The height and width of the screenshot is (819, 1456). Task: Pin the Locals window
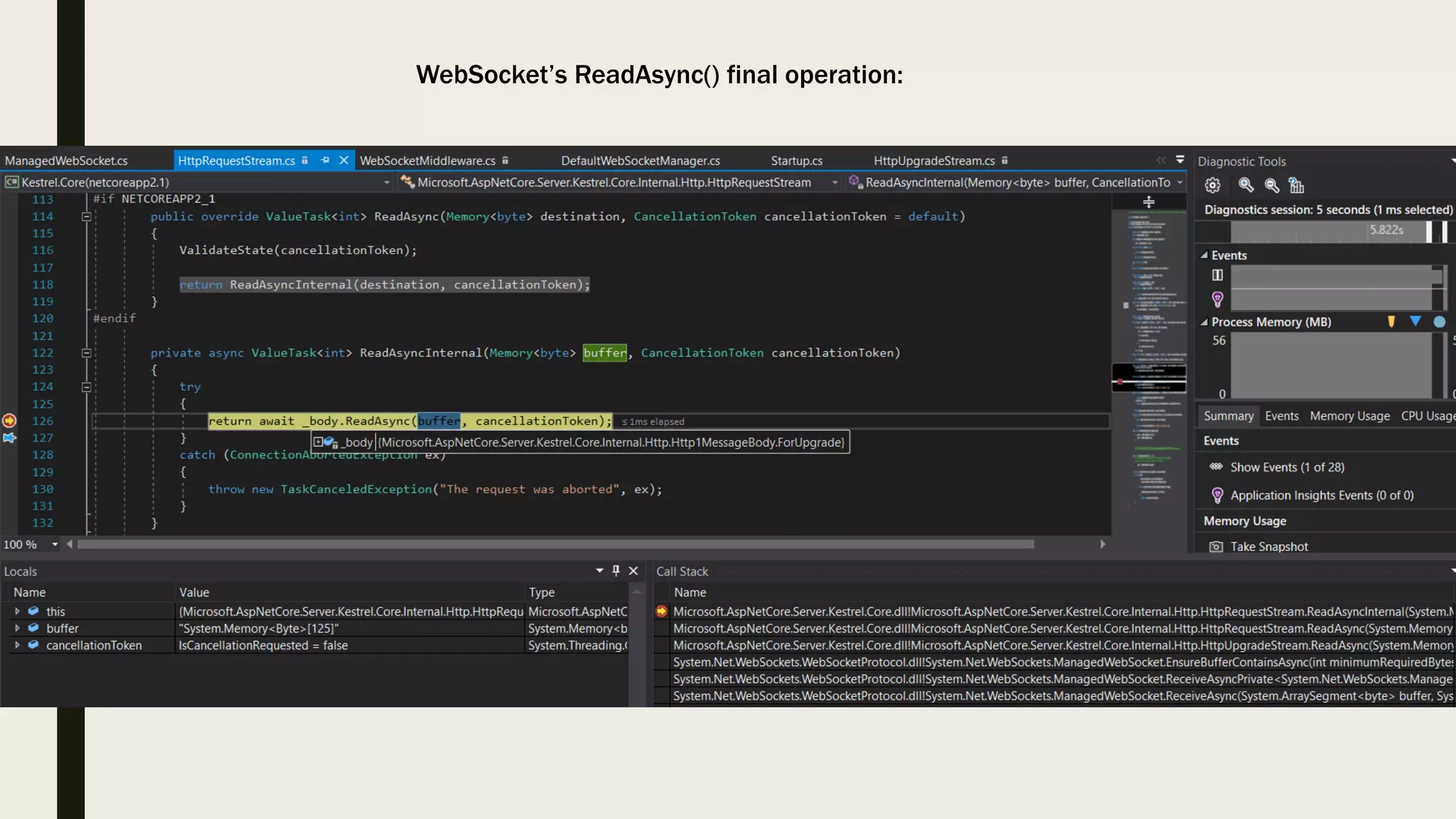click(616, 570)
